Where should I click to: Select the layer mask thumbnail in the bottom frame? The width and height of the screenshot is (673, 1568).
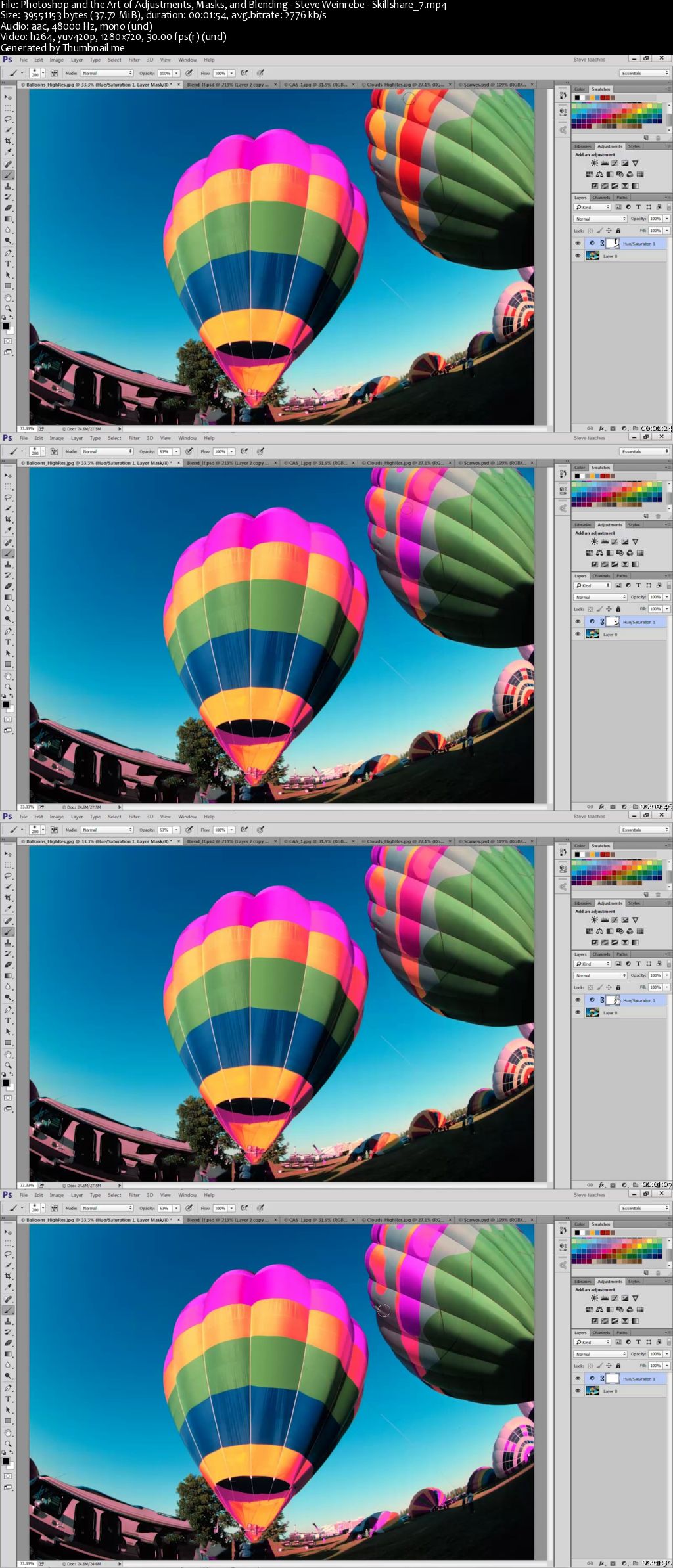pyautogui.click(x=612, y=1378)
